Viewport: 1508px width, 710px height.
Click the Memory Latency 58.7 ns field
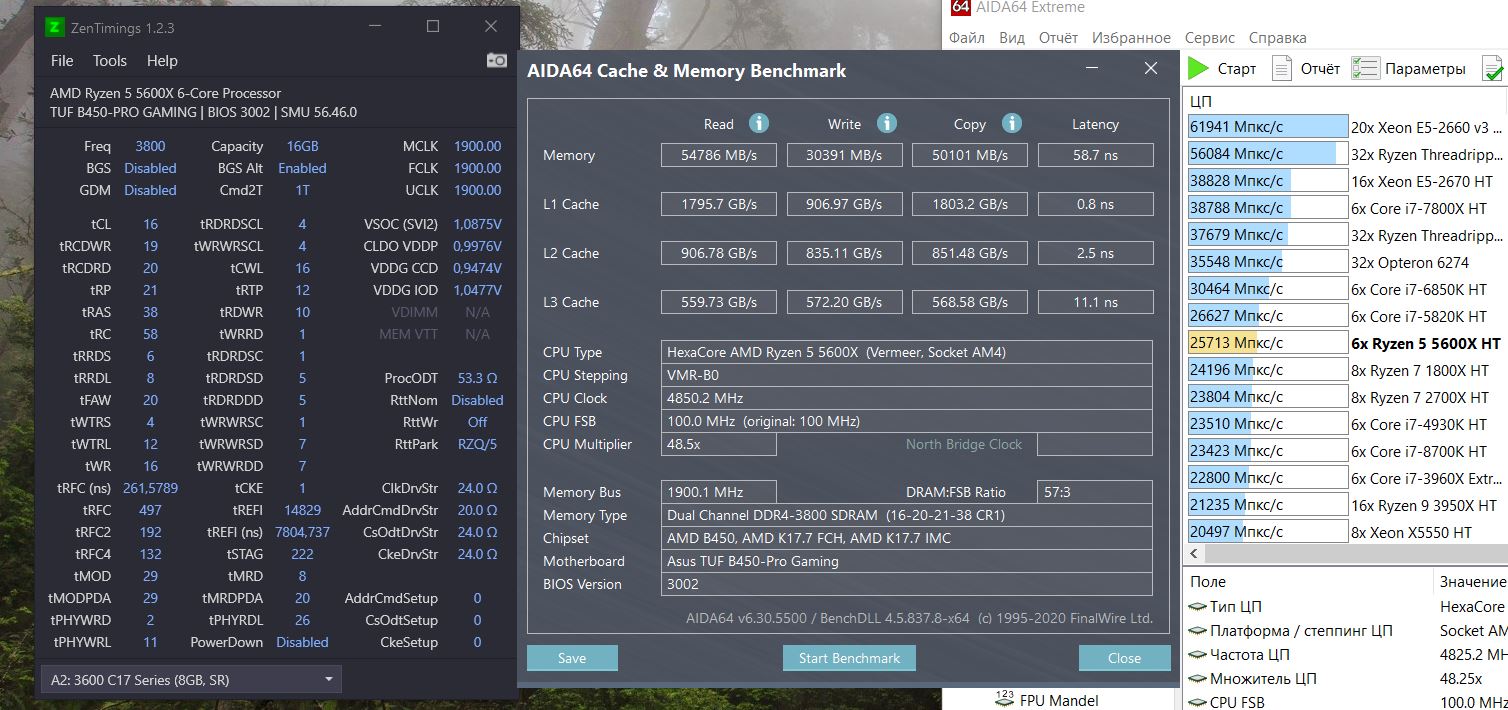[x=1095, y=155]
